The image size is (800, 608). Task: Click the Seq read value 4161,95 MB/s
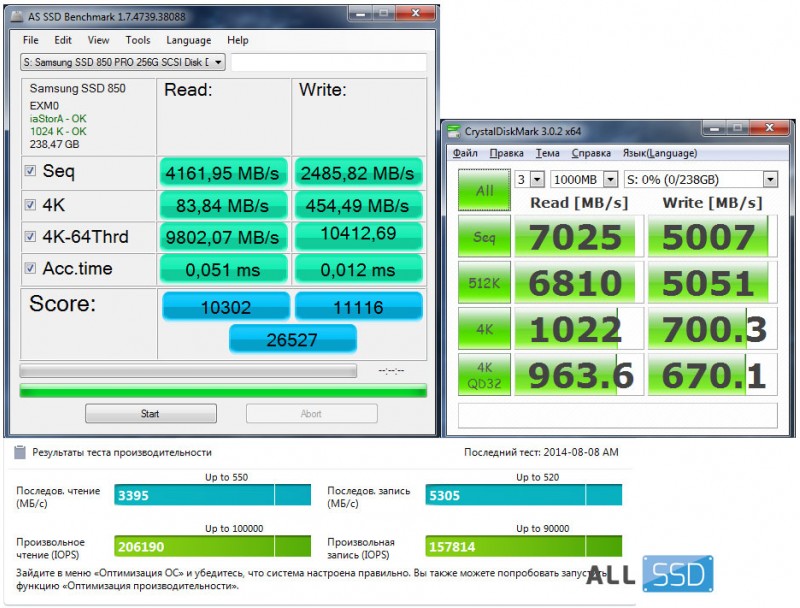tap(222, 173)
